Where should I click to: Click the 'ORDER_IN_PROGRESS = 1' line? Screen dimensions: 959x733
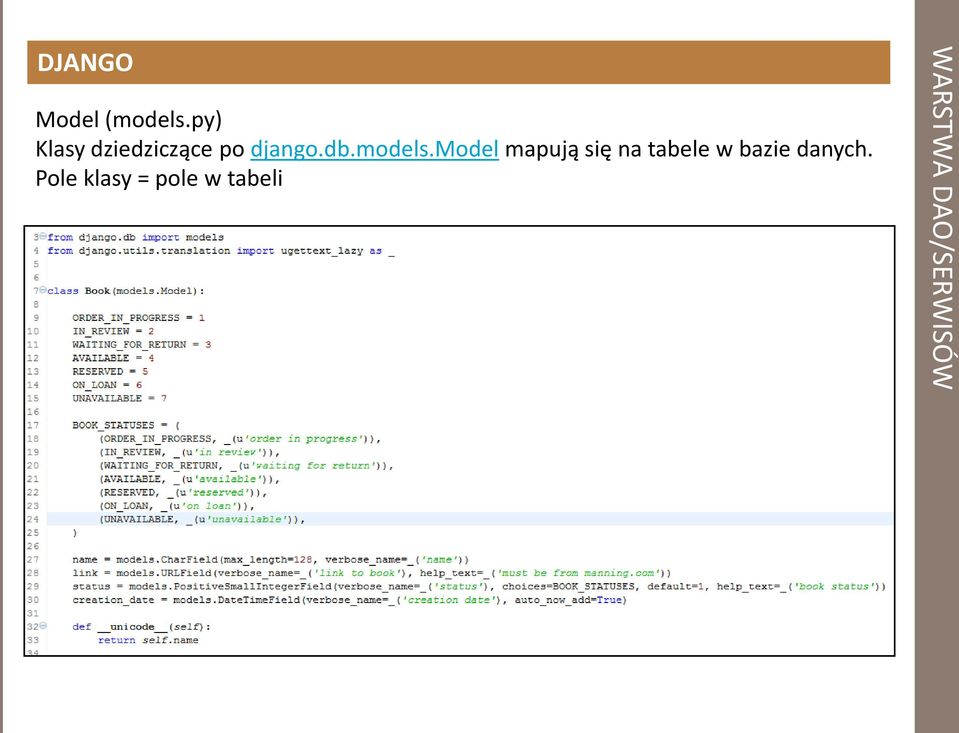138,318
